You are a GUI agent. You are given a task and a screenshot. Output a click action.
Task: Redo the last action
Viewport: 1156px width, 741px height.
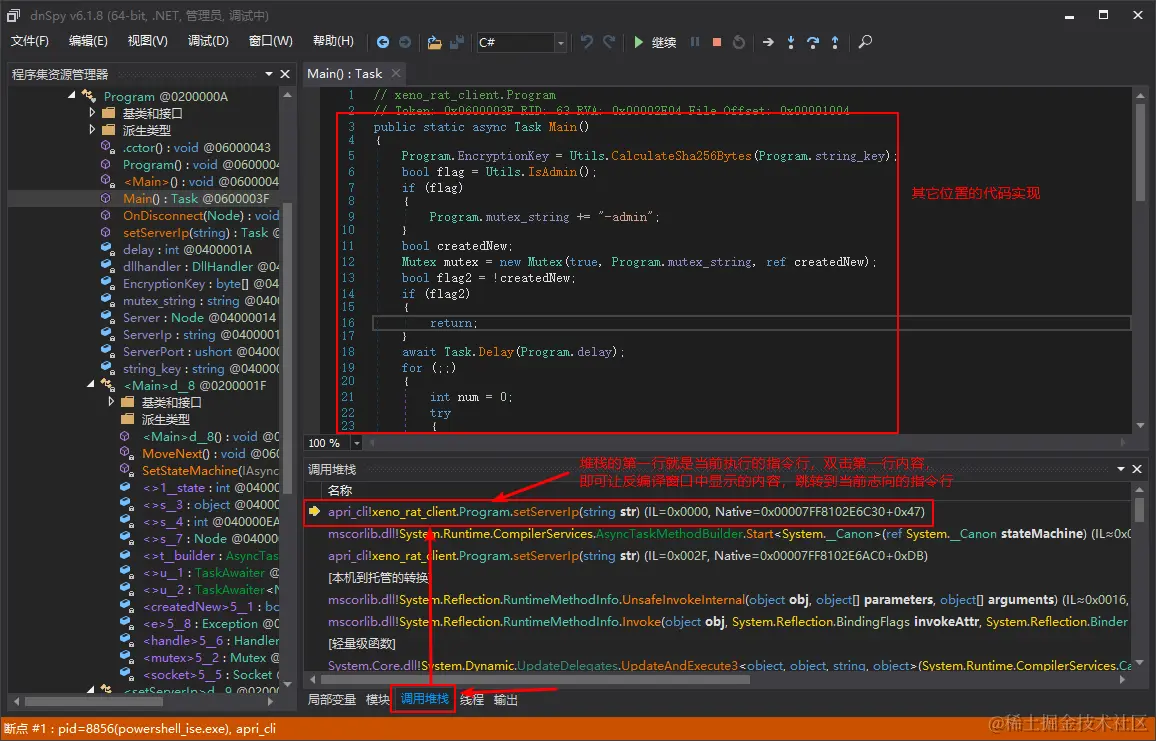609,42
